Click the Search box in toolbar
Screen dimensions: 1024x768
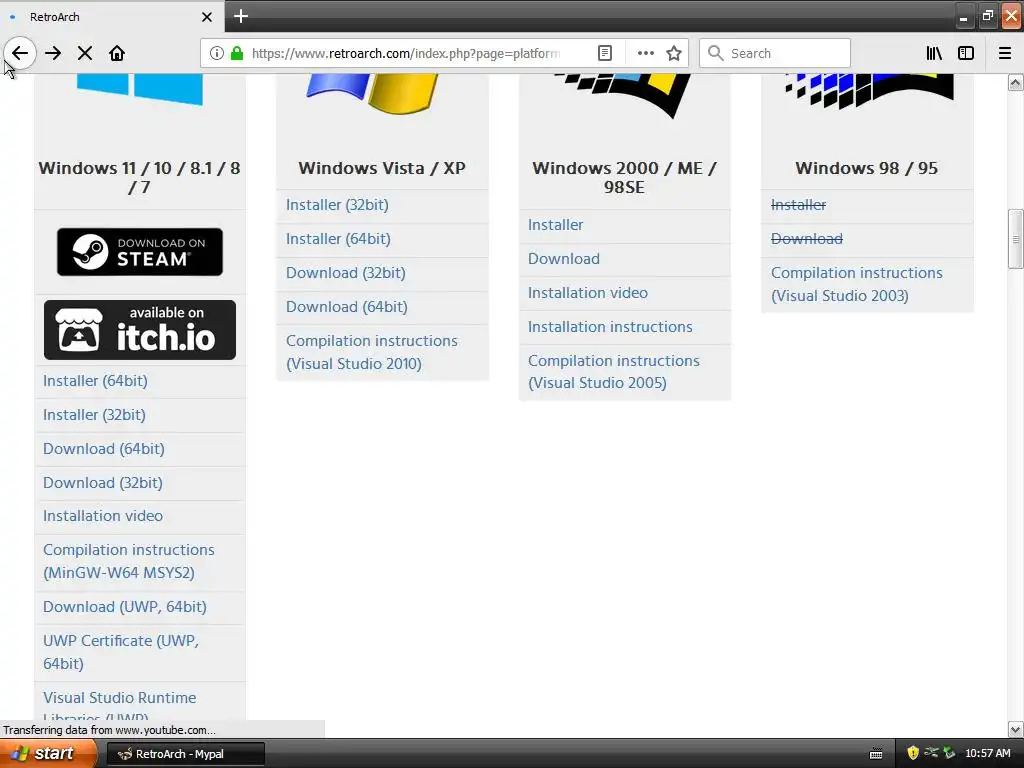coord(775,53)
